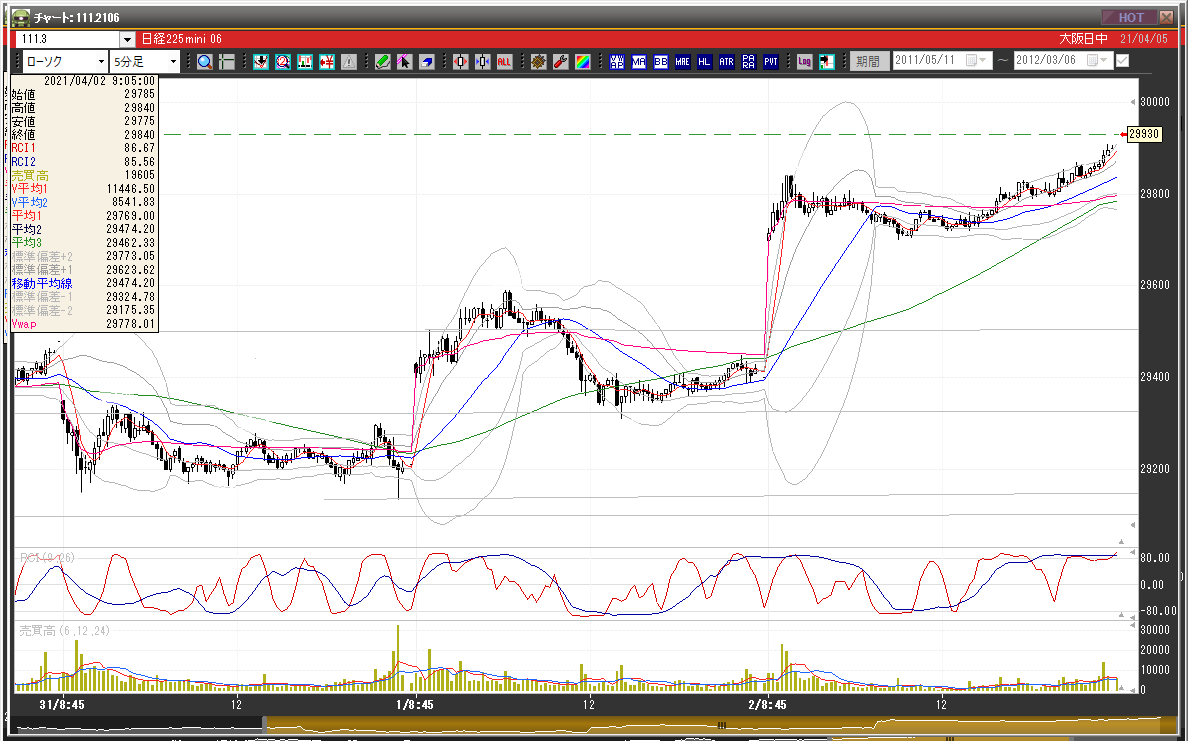Click the Vwap row in the data panel
The image size is (1188, 741).
(x=83, y=324)
